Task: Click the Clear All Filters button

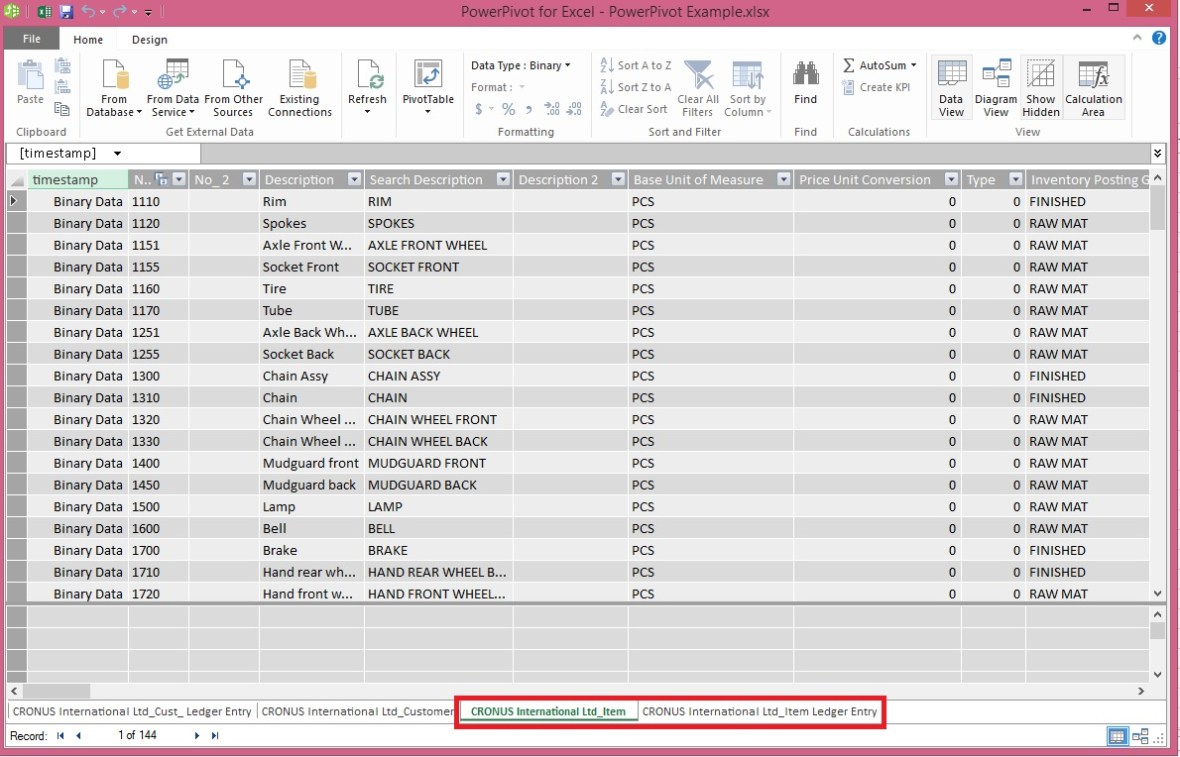Action: [x=697, y=87]
